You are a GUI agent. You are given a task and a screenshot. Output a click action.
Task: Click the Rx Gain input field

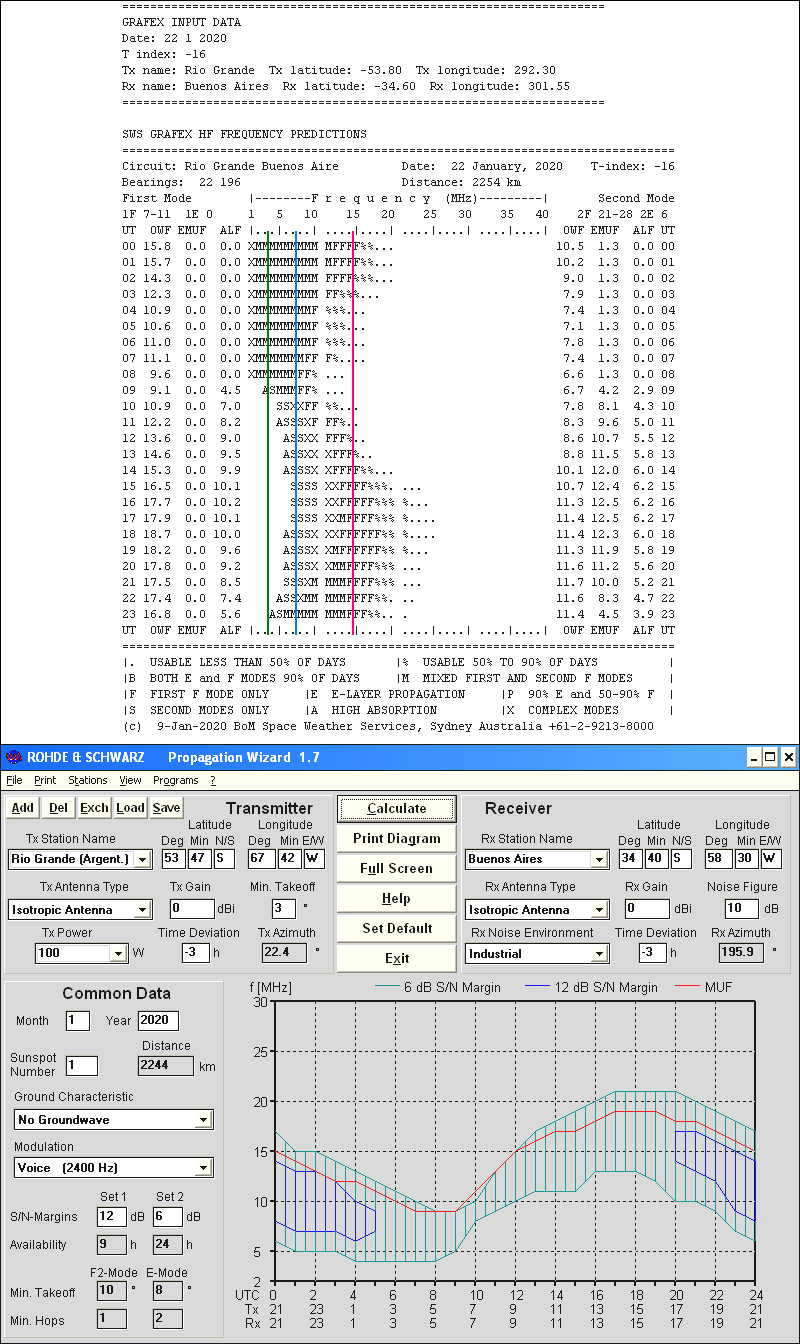coord(646,909)
